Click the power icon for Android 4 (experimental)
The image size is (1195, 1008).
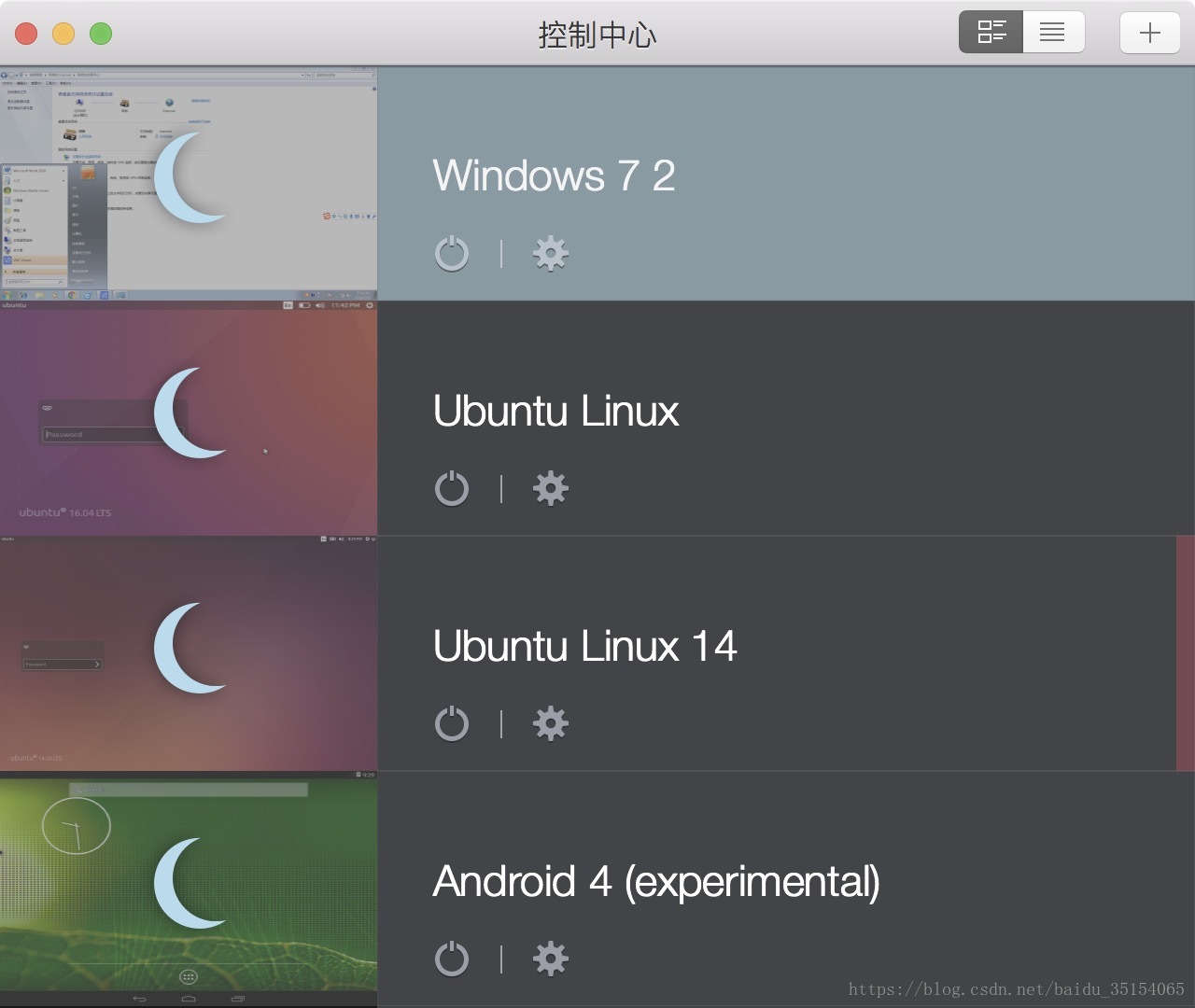(452, 959)
